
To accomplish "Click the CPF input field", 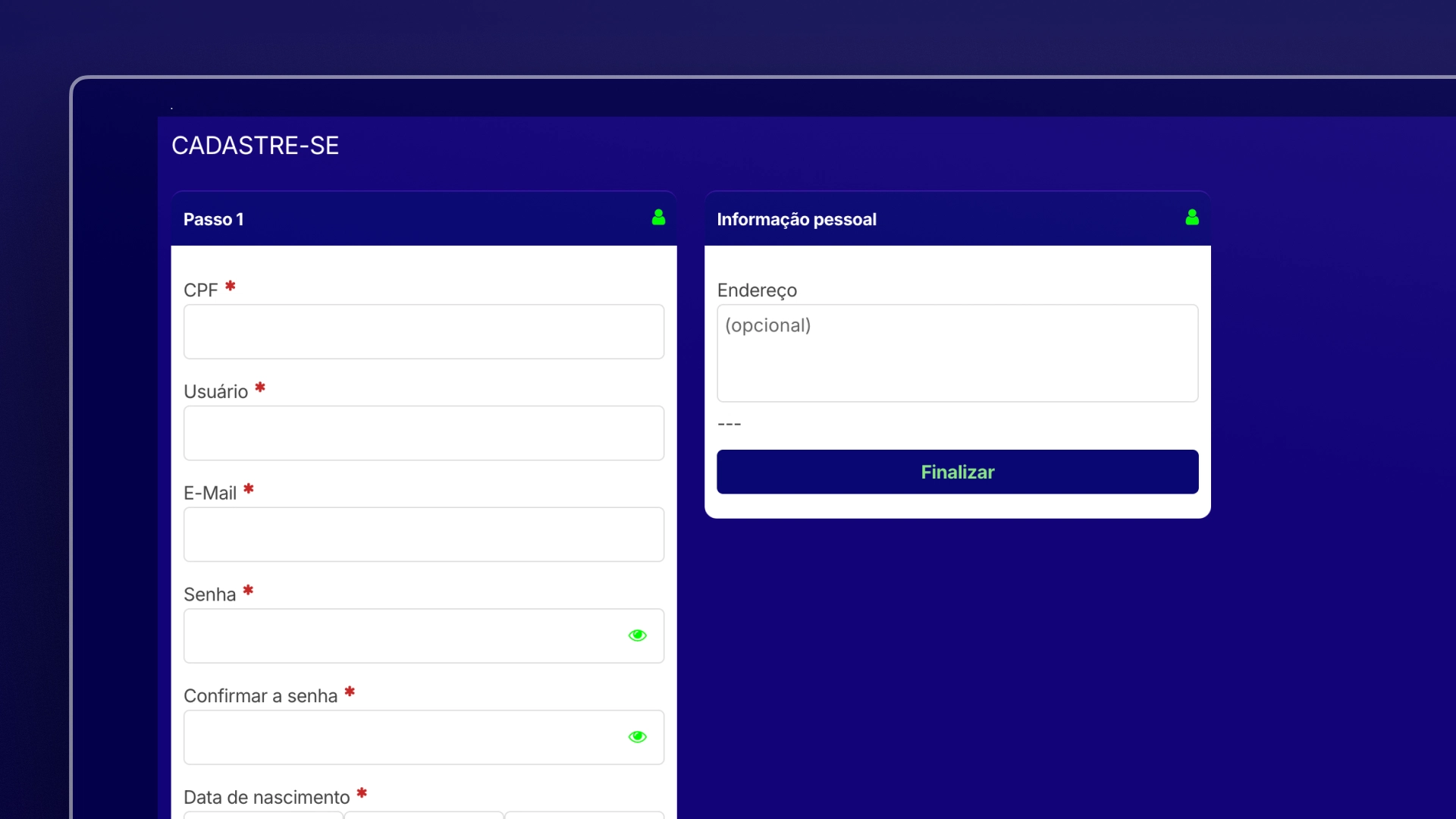I will [x=424, y=332].
